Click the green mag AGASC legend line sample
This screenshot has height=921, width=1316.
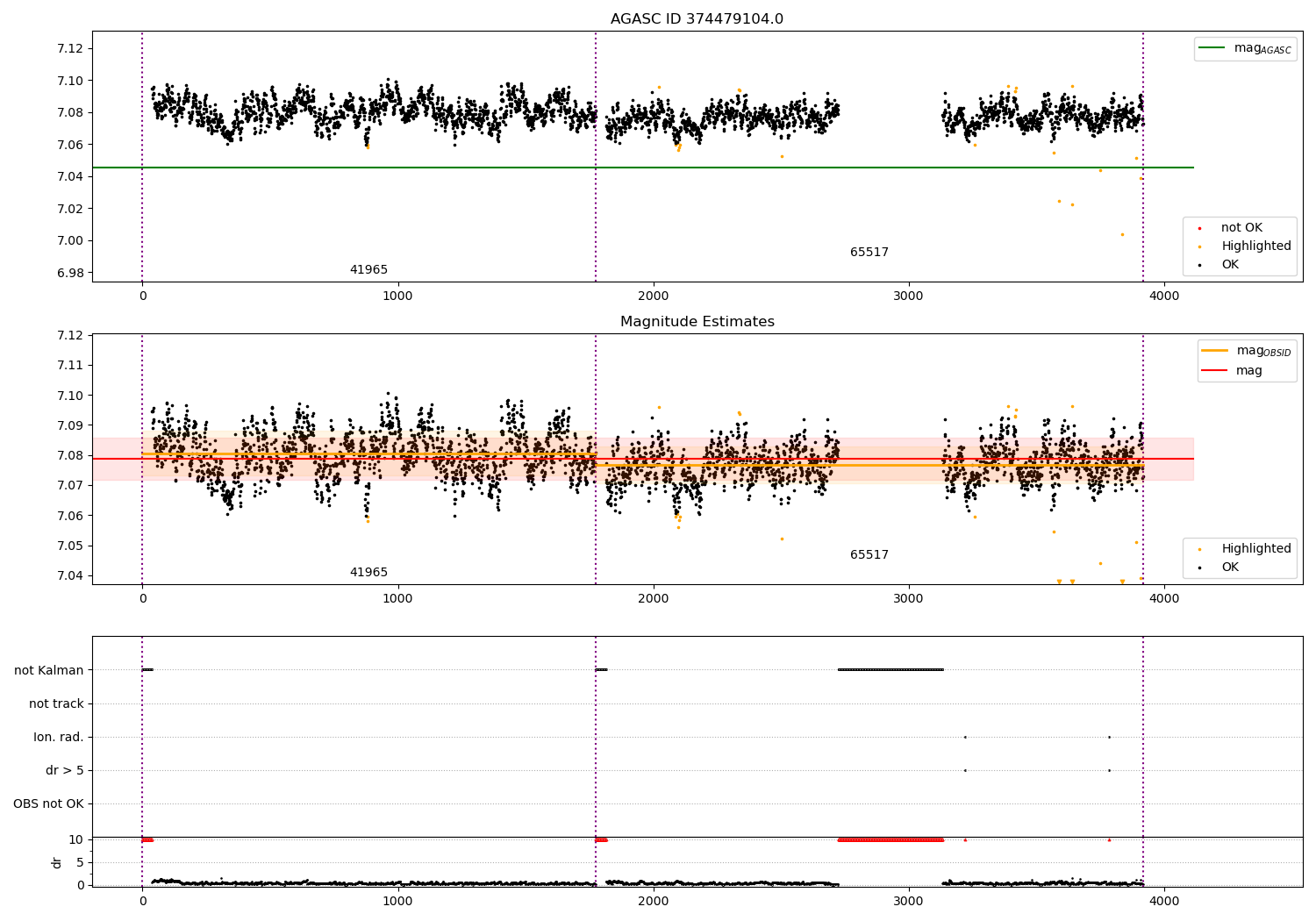pyautogui.click(x=1213, y=48)
